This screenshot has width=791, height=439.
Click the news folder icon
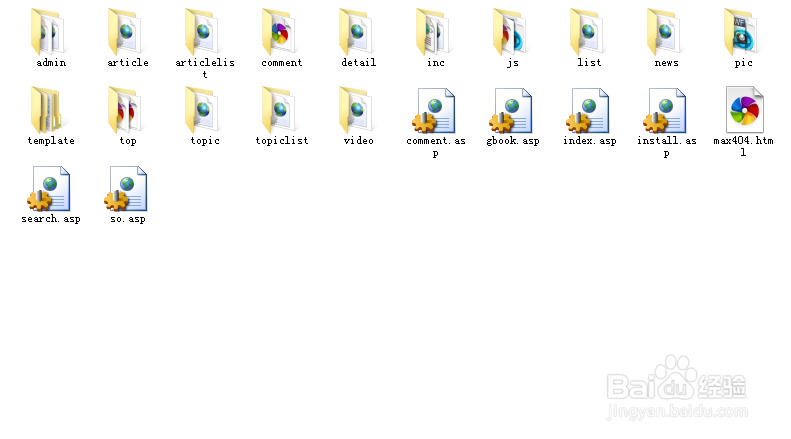[x=665, y=32]
